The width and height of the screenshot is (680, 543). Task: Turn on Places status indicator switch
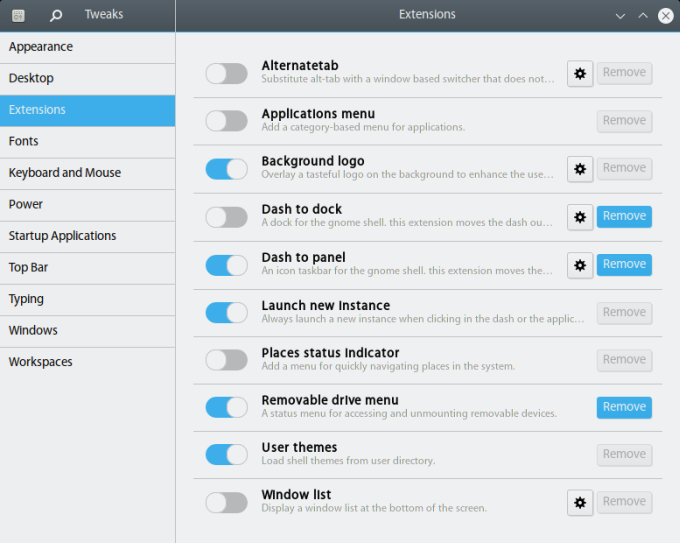(226, 360)
